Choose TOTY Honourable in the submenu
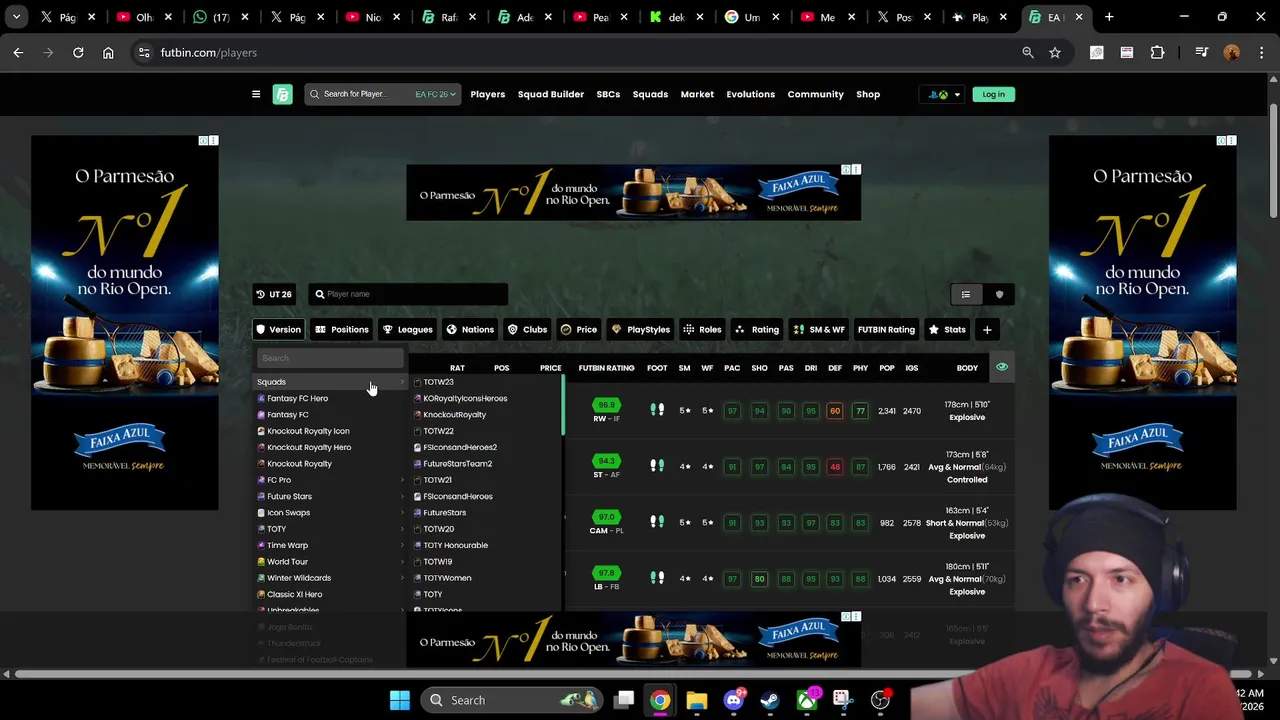Screen dimensions: 1280x720 point(455,545)
